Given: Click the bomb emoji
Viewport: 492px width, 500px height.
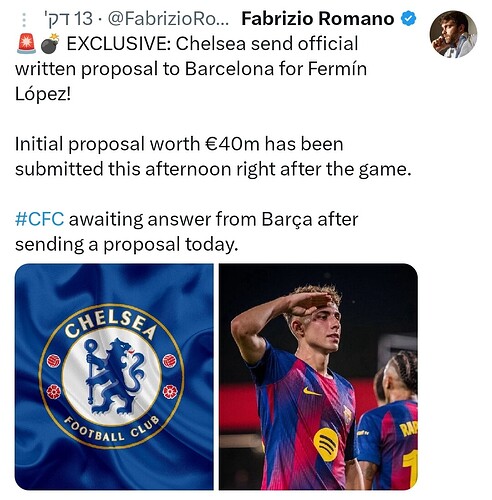Looking at the screenshot, I should 50,44.
